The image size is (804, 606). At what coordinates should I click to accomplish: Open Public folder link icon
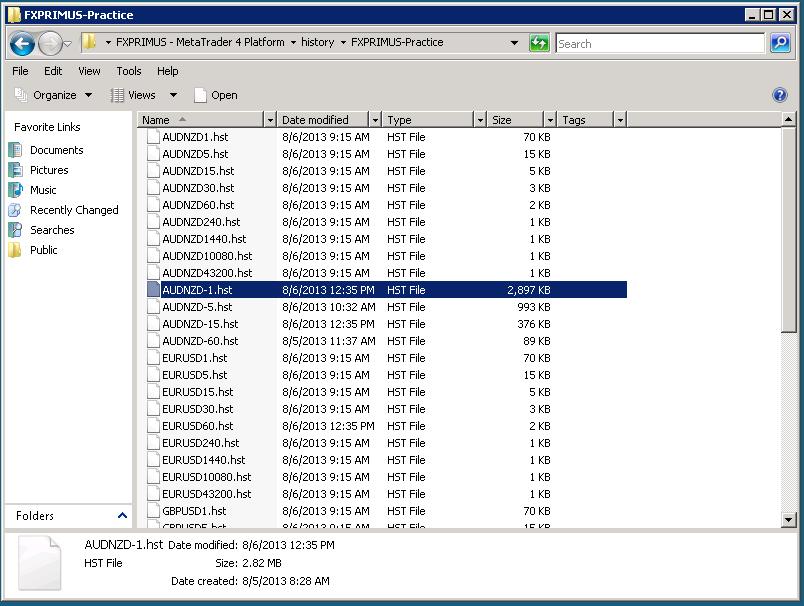coord(15,250)
